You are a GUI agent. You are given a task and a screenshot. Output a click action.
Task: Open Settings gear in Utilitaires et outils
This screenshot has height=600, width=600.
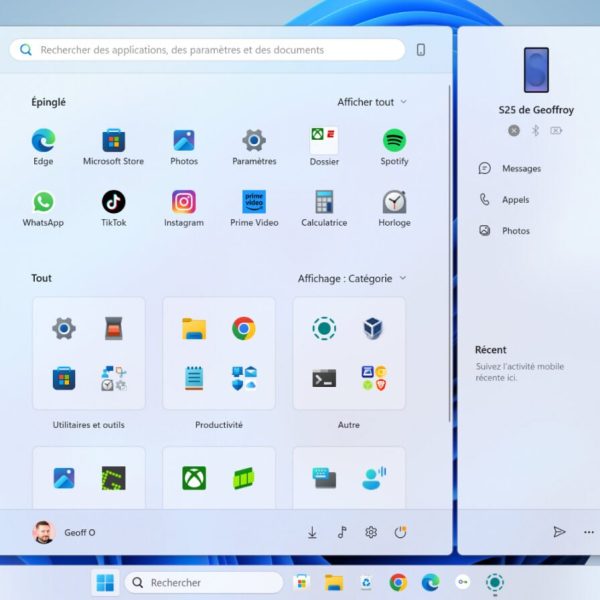(x=64, y=328)
